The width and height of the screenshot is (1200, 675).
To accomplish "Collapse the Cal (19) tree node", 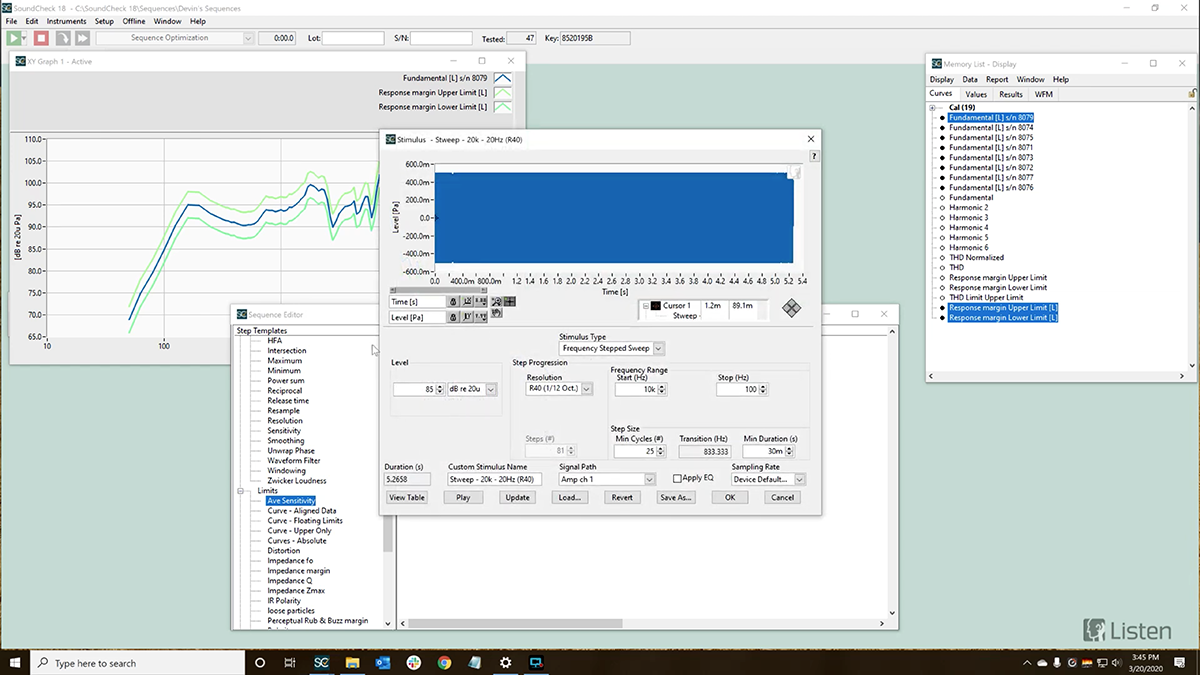I will point(932,108).
